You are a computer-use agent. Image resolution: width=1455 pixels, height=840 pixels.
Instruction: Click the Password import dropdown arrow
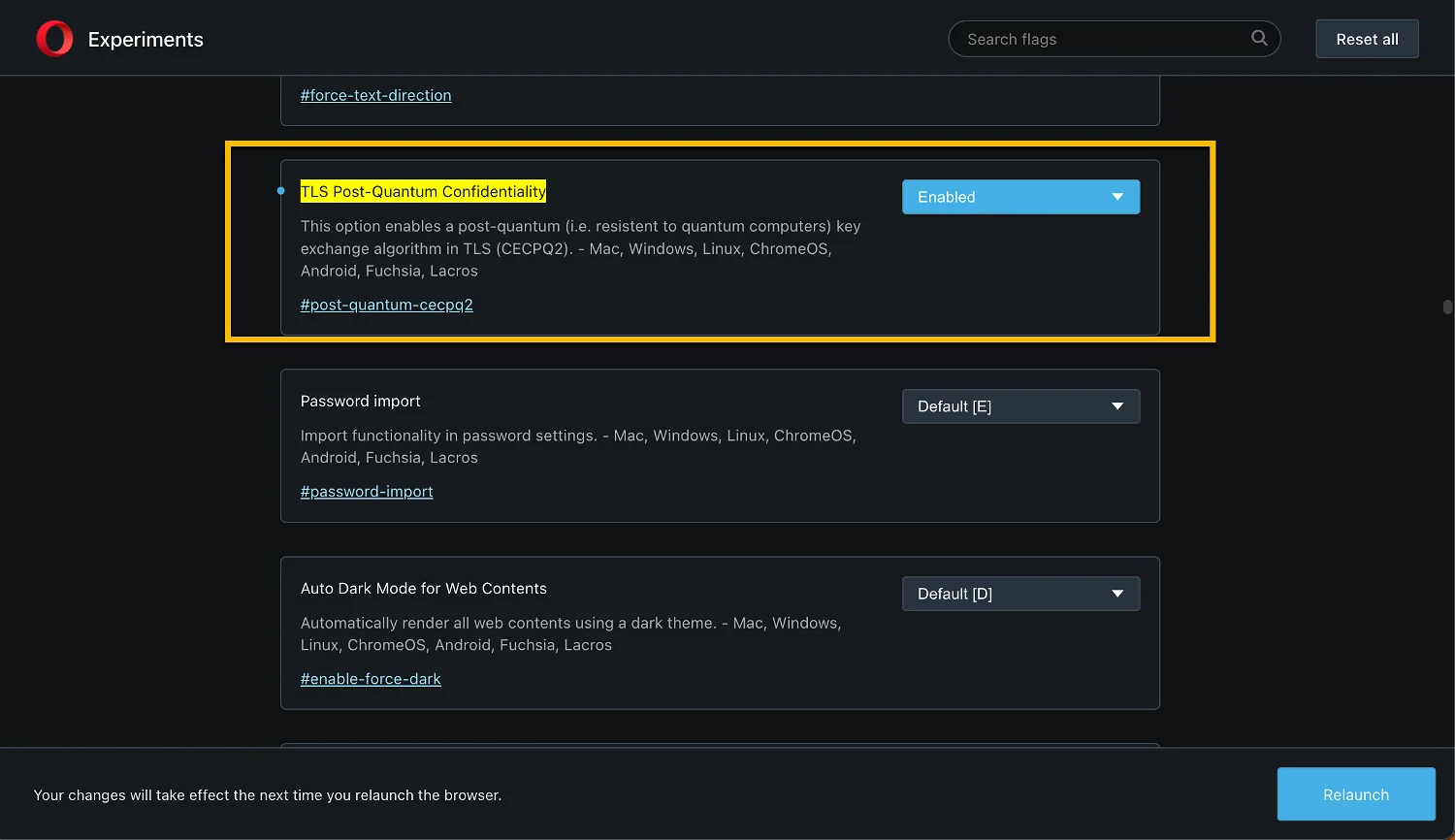[1117, 406]
